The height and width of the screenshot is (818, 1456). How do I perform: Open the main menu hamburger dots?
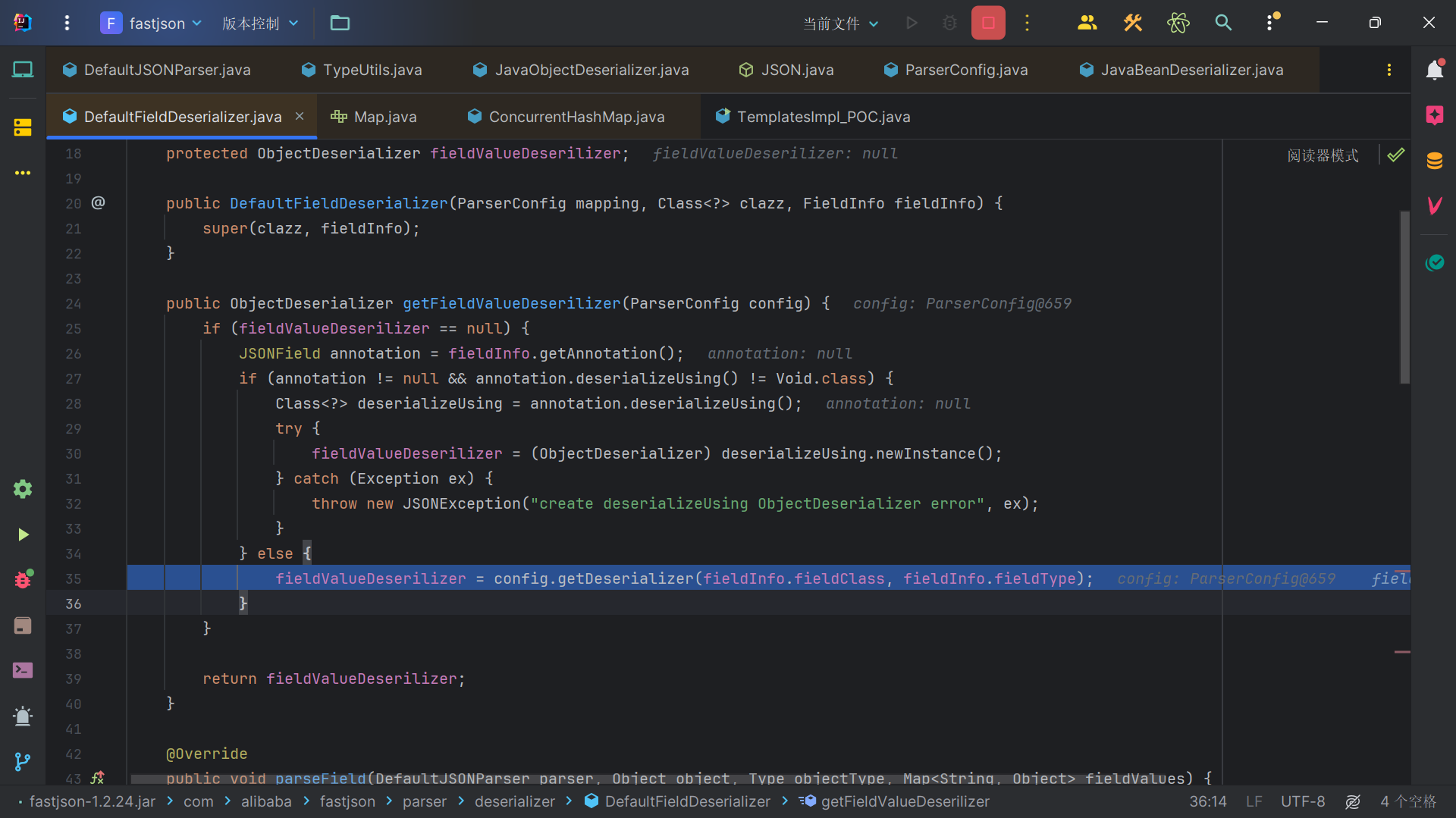pyautogui.click(x=67, y=23)
